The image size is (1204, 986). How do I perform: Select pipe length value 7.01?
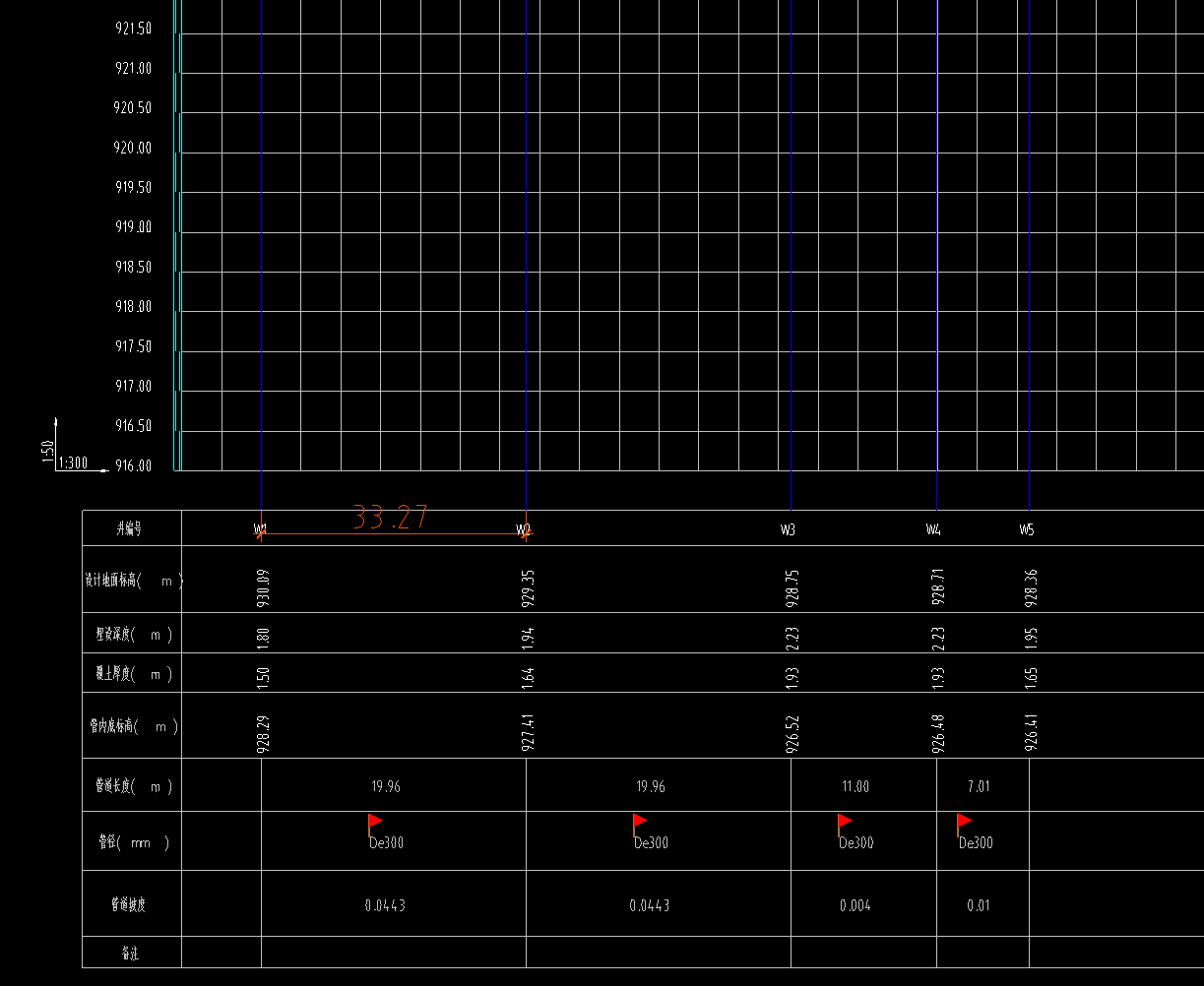[x=979, y=787]
